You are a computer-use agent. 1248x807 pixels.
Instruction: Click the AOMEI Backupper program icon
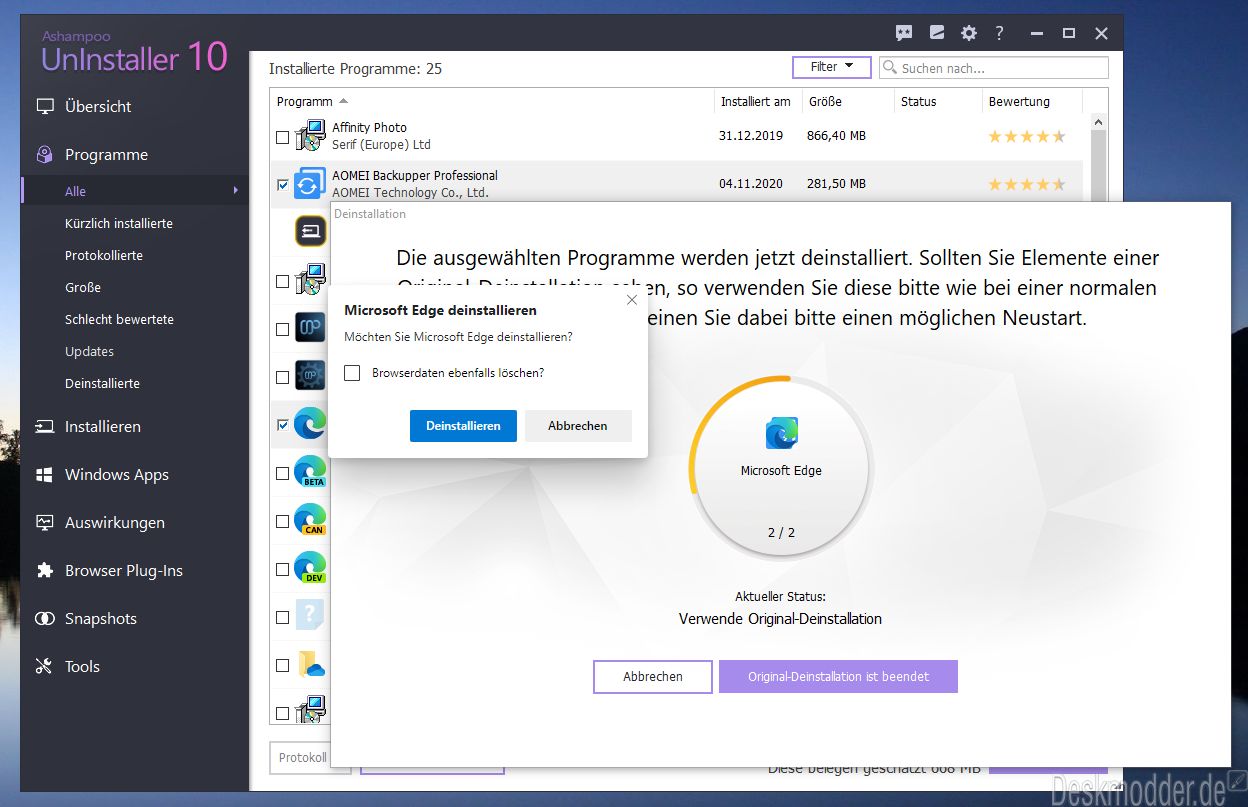tap(311, 184)
